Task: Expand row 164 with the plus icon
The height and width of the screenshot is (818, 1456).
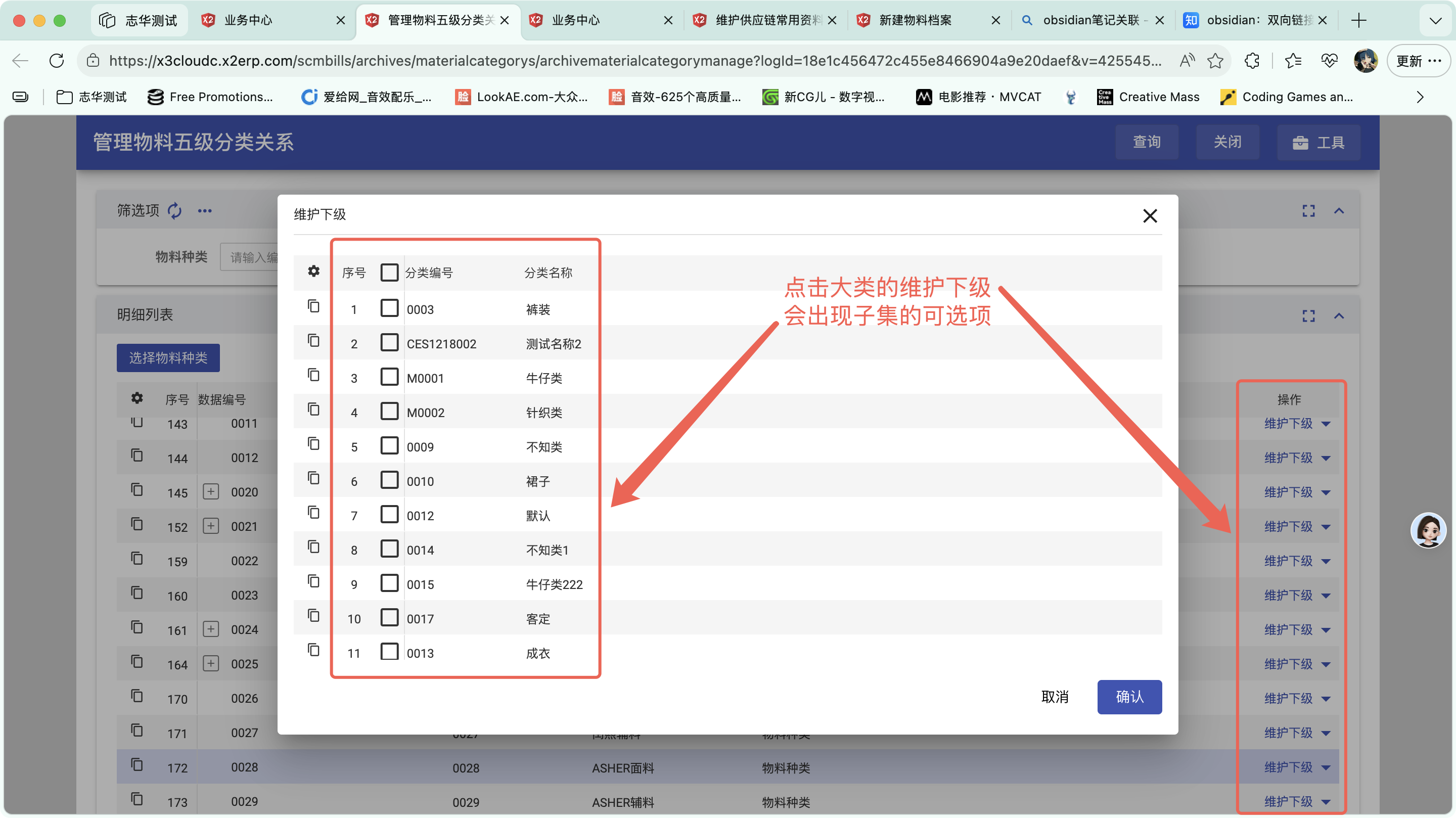Action: [211, 663]
